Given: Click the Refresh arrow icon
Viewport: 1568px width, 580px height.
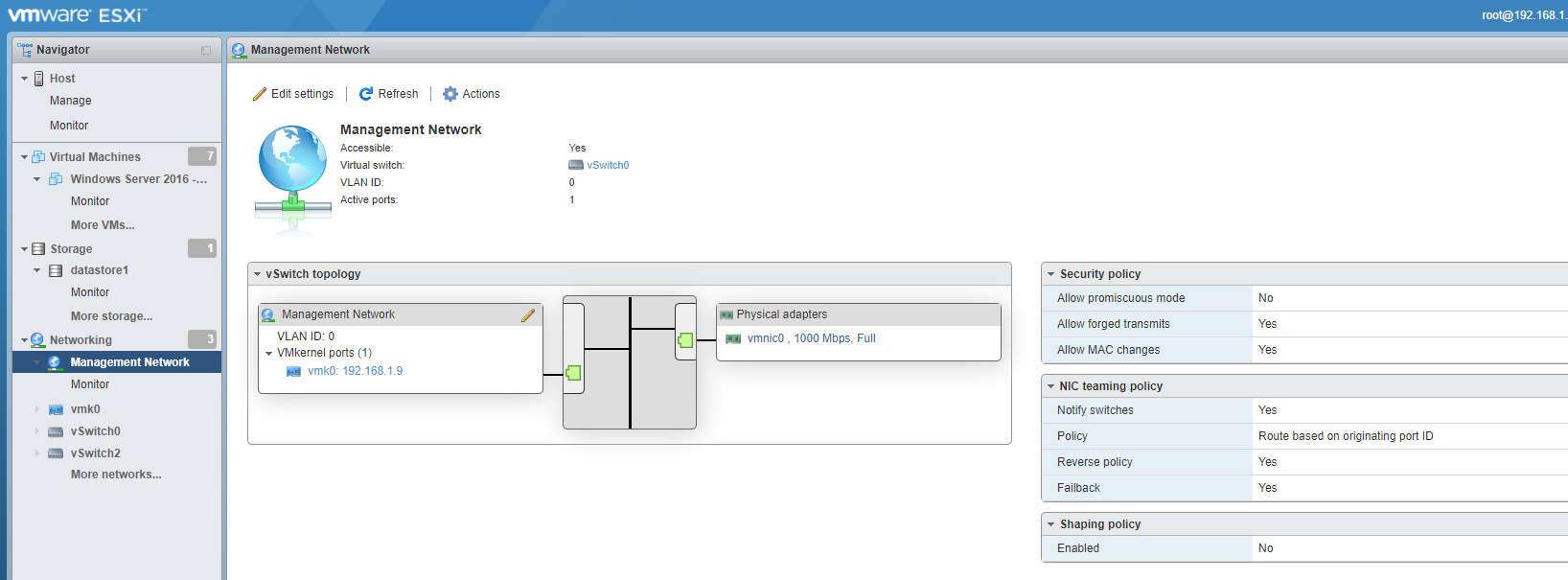Looking at the screenshot, I should (x=366, y=94).
